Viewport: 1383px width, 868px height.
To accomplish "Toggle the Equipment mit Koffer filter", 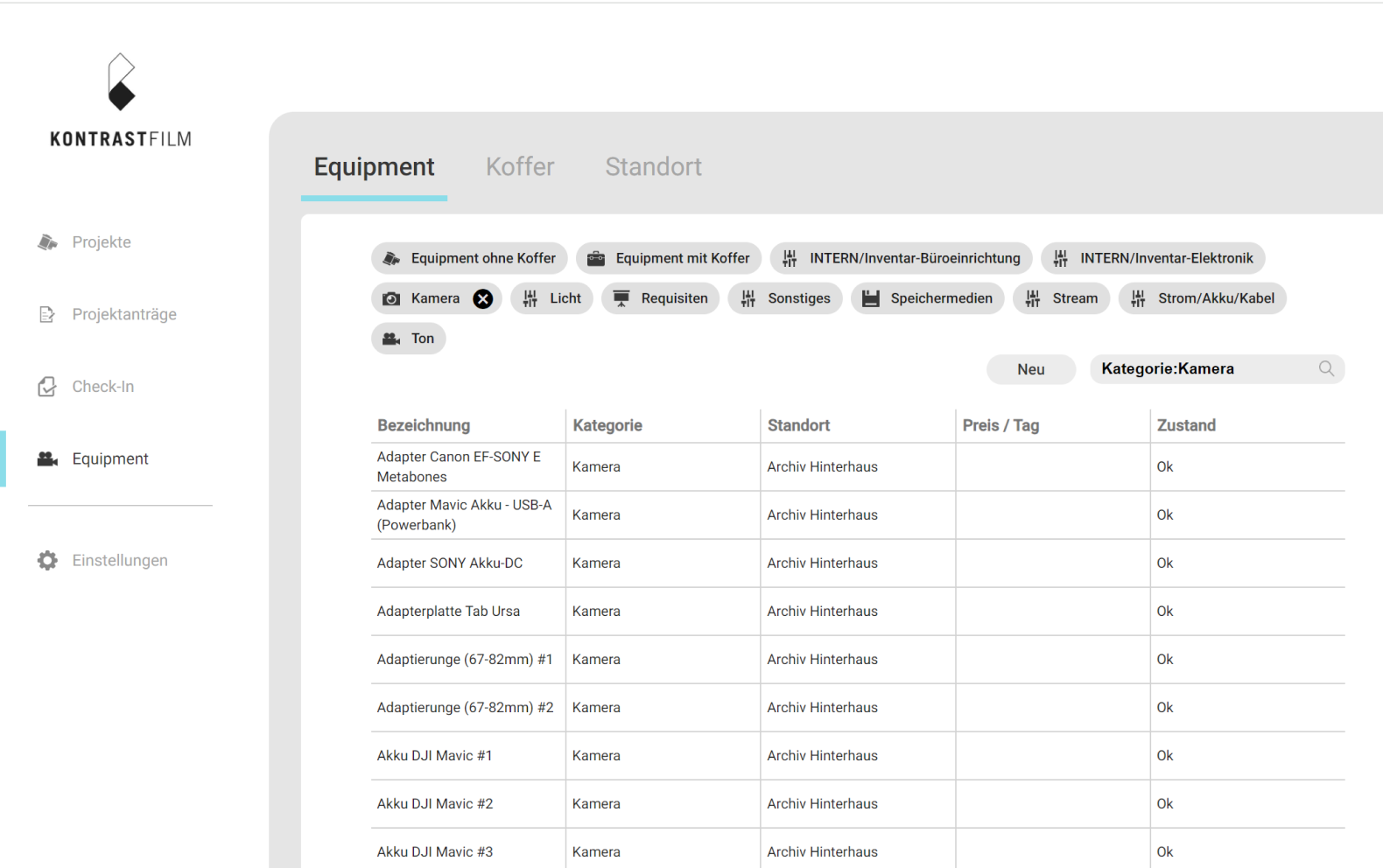I will click(x=669, y=258).
